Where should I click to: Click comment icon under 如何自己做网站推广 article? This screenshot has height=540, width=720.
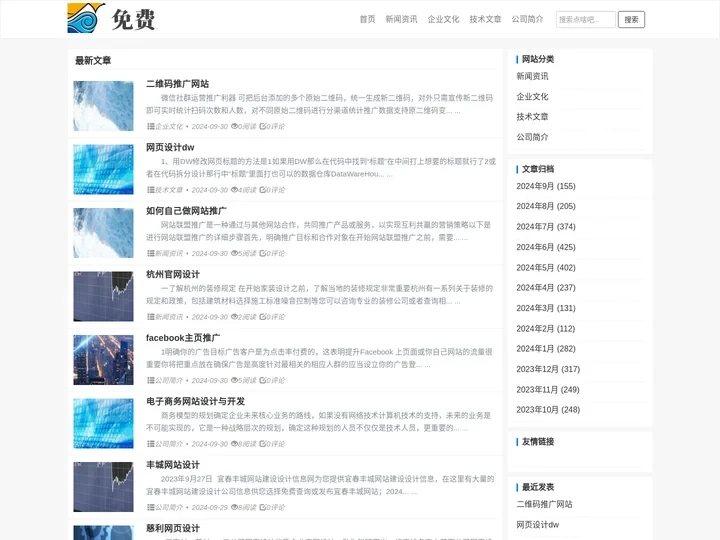tap(263, 253)
